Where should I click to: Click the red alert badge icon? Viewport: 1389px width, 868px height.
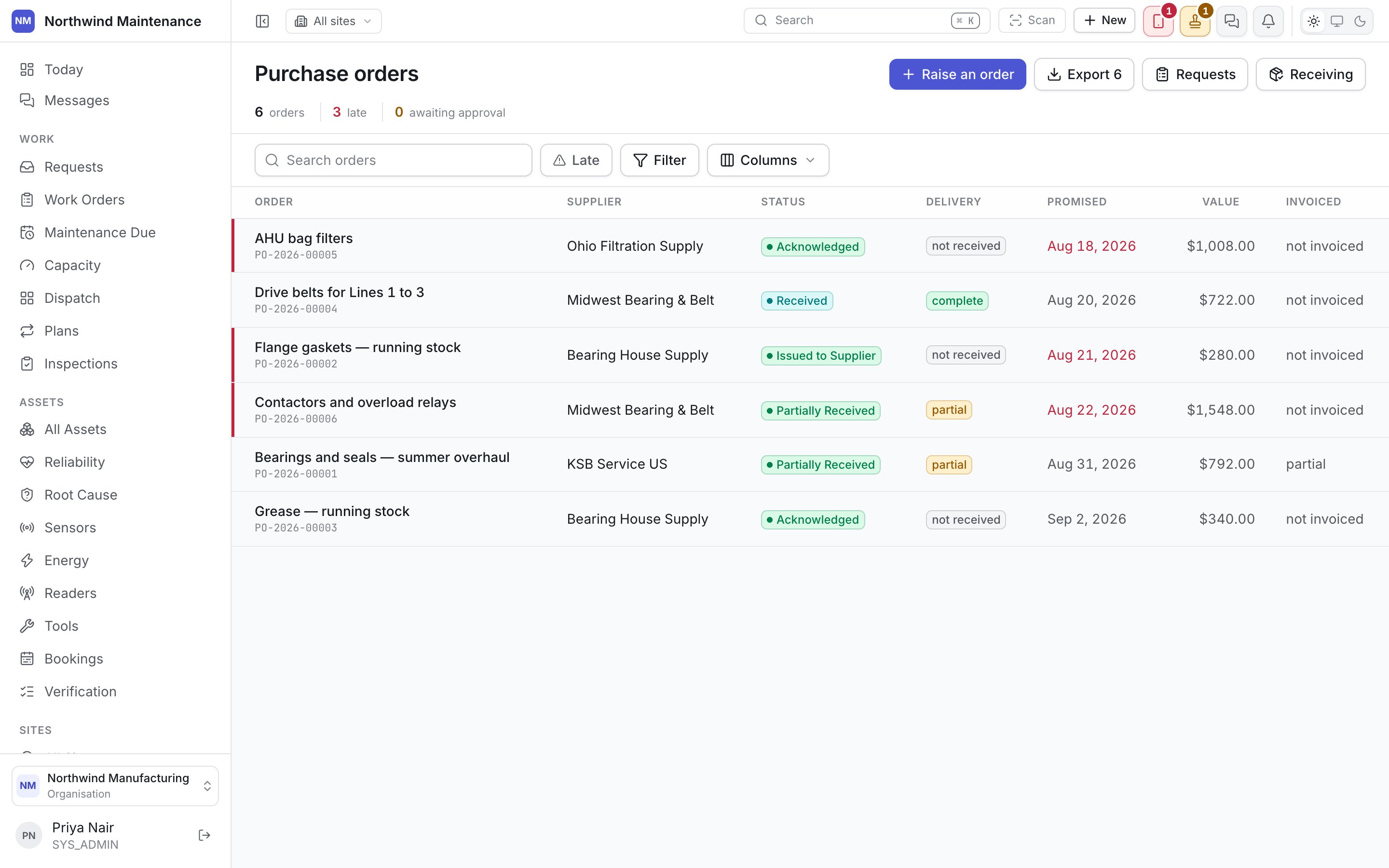click(x=1158, y=21)
